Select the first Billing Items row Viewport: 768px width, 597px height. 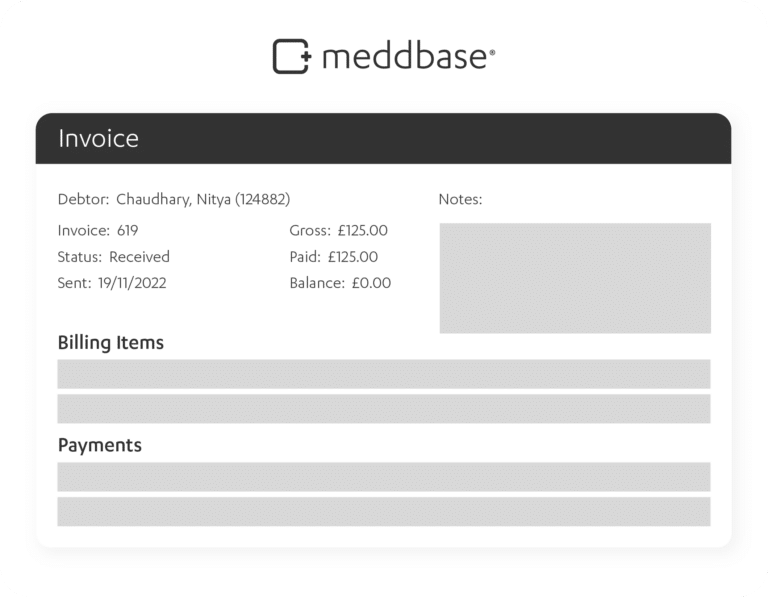tap(384, 374)
